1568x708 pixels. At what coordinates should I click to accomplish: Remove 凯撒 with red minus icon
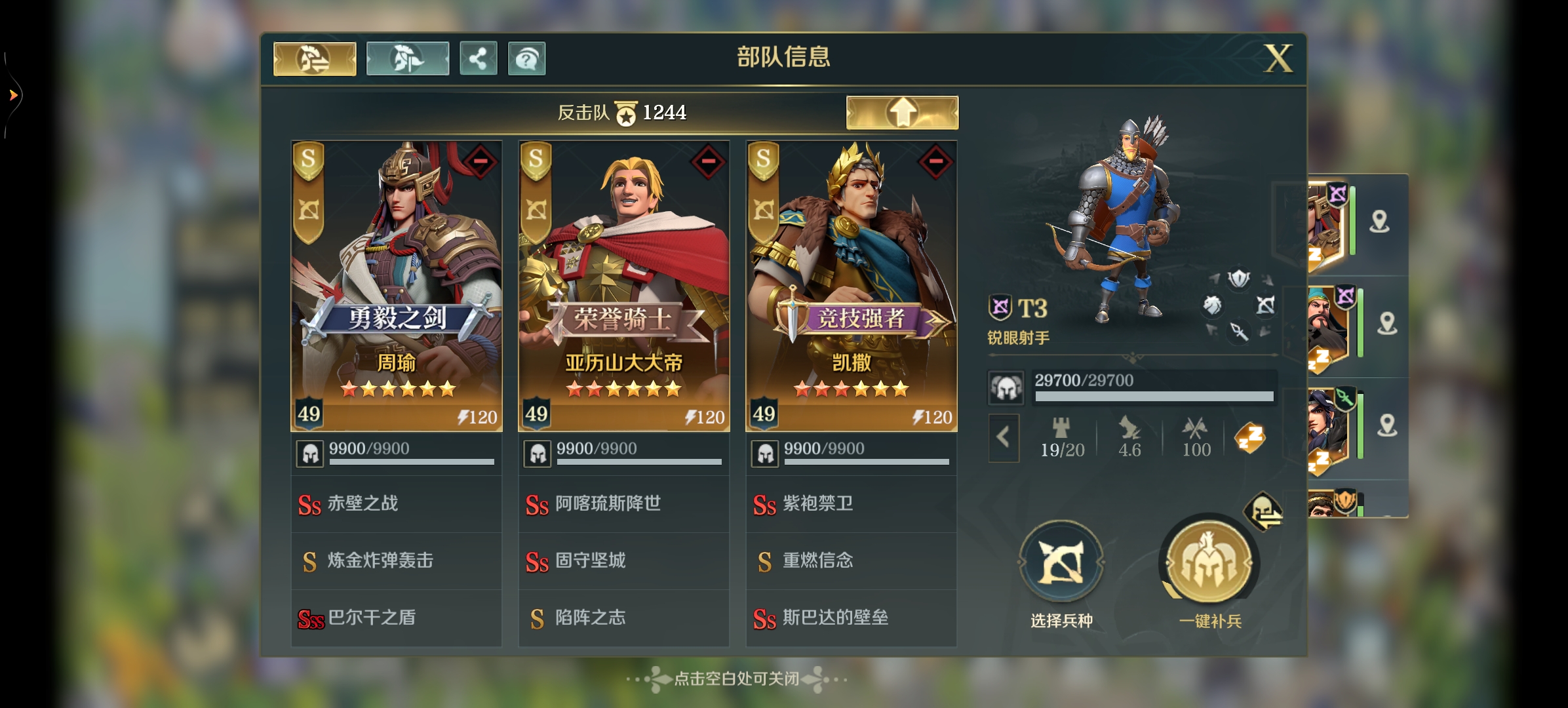coord(935,161)
